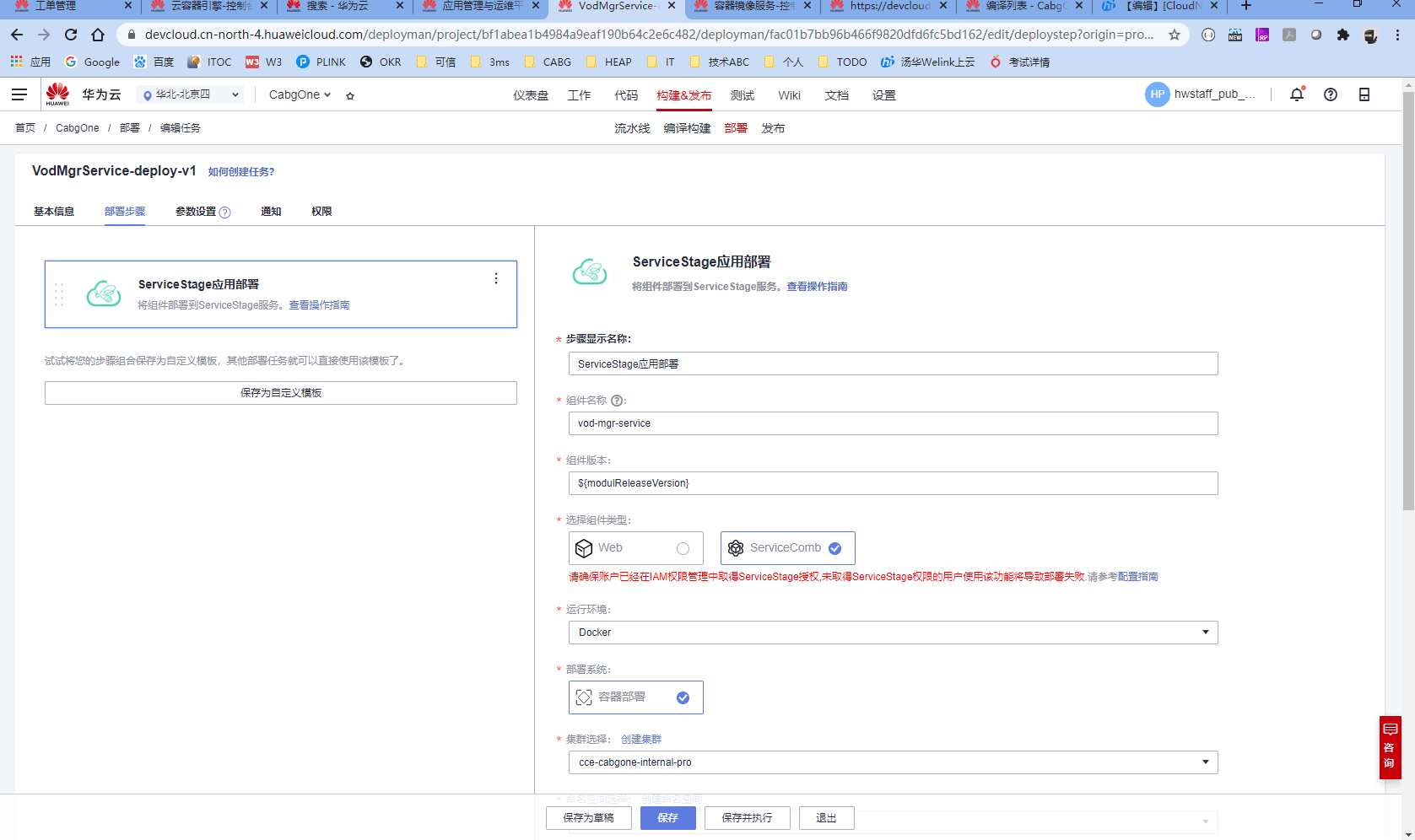Click the Huawei Cloud logo
The image size is (1415, 840).
58,94
